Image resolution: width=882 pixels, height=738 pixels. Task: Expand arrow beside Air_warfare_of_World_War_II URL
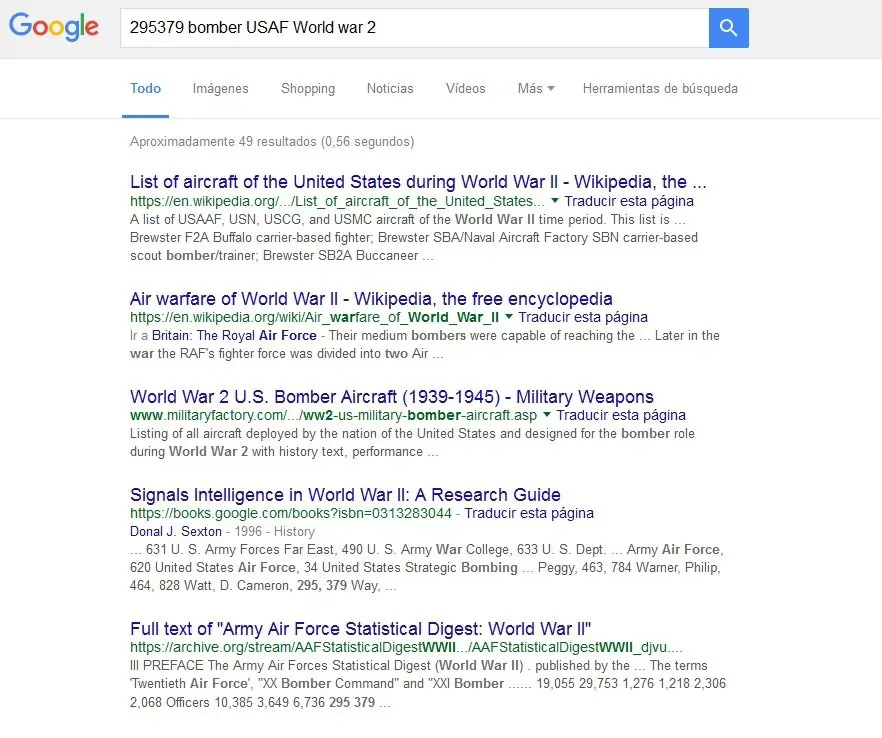508,317
